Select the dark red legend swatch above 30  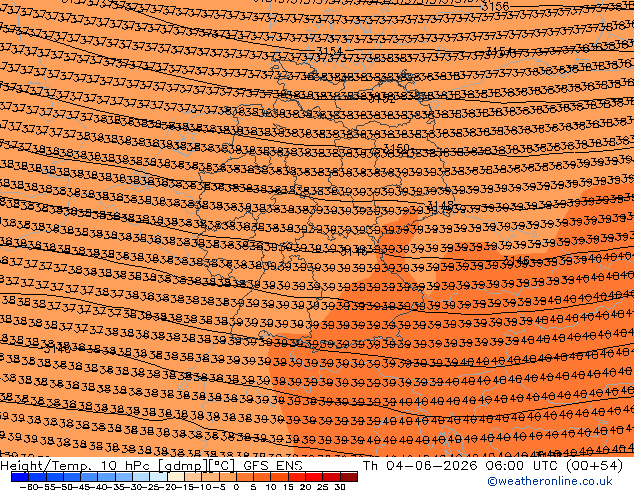point(349,477)
